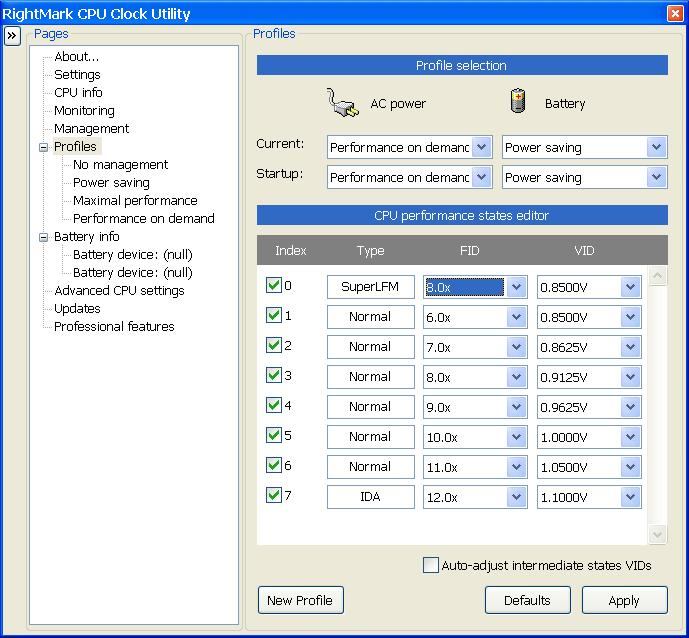This screenshot has height=638, width=689.
Task: Open FID dropdown showing 10.0x
Action: (x=516, y=437)
